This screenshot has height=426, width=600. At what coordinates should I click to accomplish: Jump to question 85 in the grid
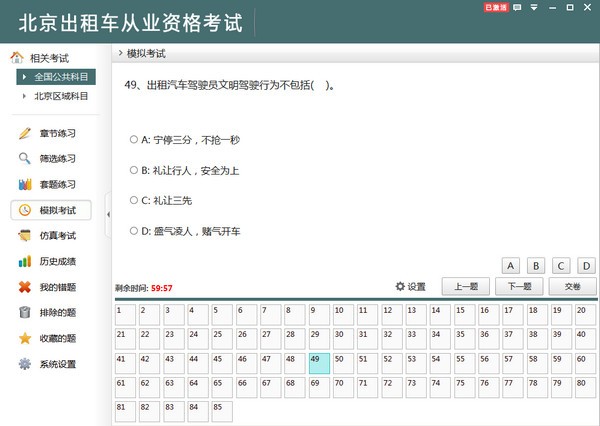(222, 412)
